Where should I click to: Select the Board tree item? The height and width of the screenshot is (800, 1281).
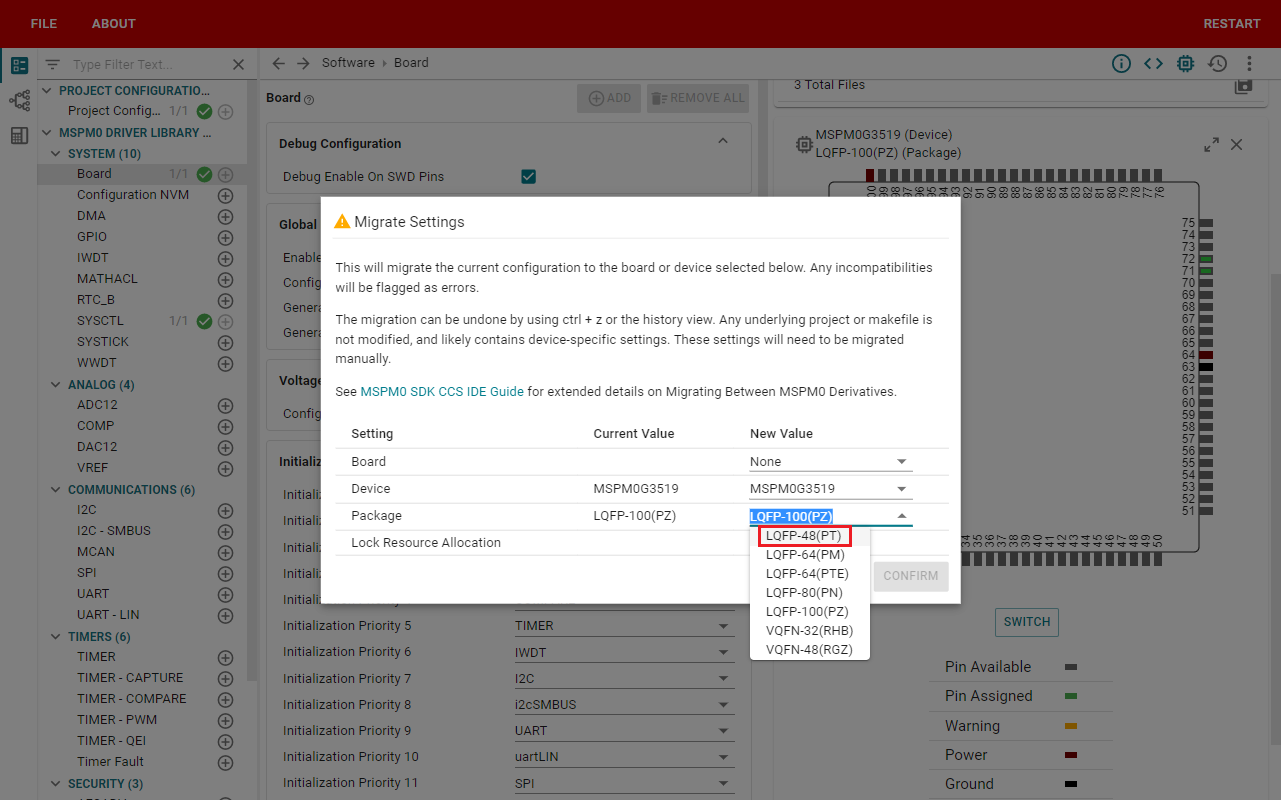tap(94, 174)
